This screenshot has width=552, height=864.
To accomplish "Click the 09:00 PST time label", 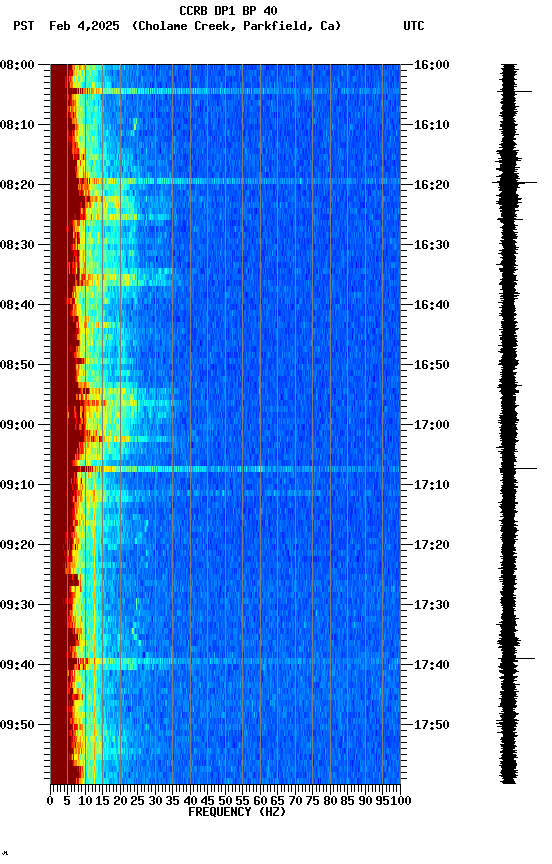I will pyautogui.click(x=17, y=425).
